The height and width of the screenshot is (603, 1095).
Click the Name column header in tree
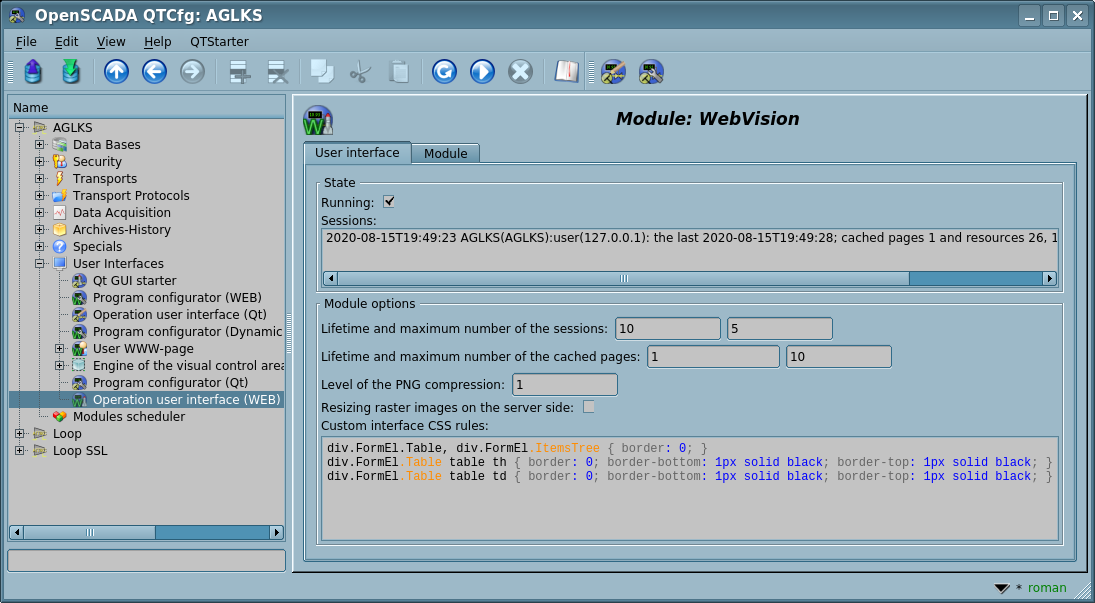[x=147, y=108]
